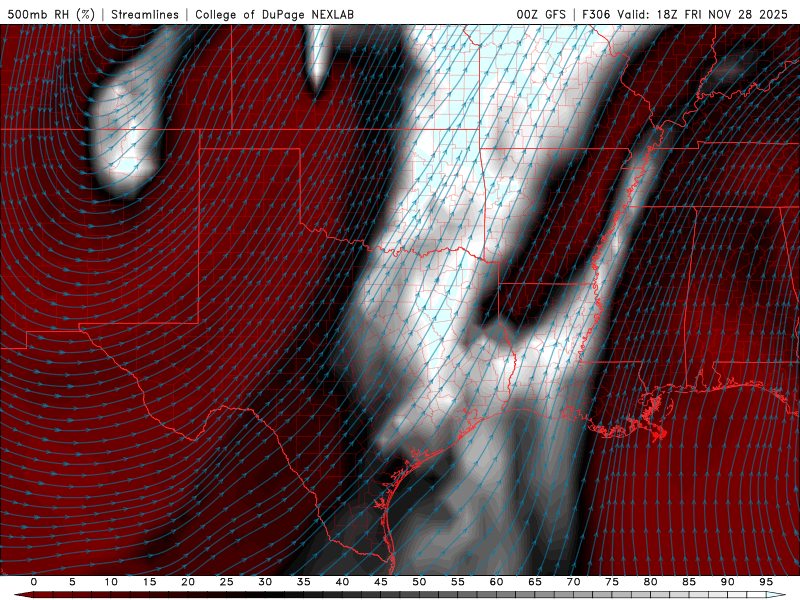Click the "55" value on the color scale
The width and height of the screenshot is (800, 600).
pos(458,582)
